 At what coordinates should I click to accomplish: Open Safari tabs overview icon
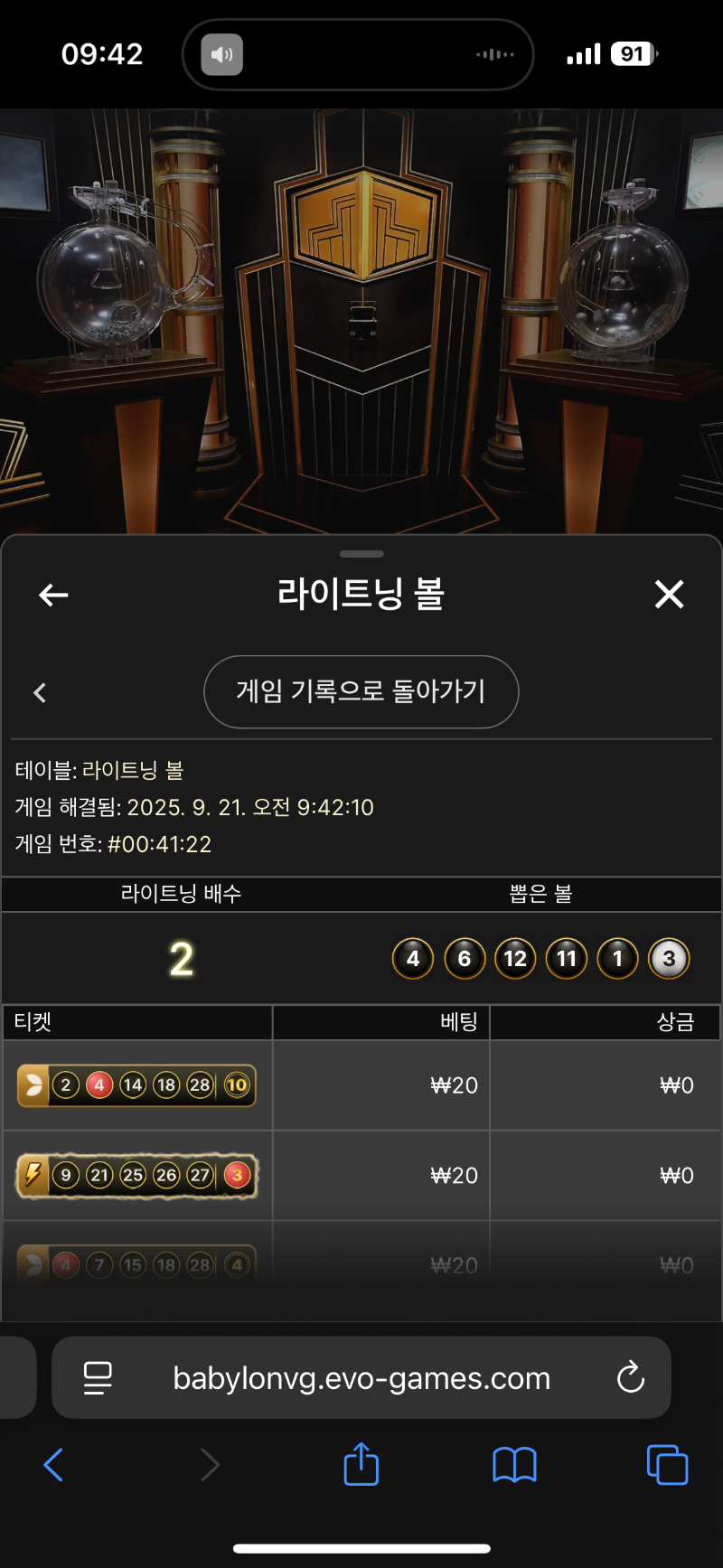(x=668, y=1465)
